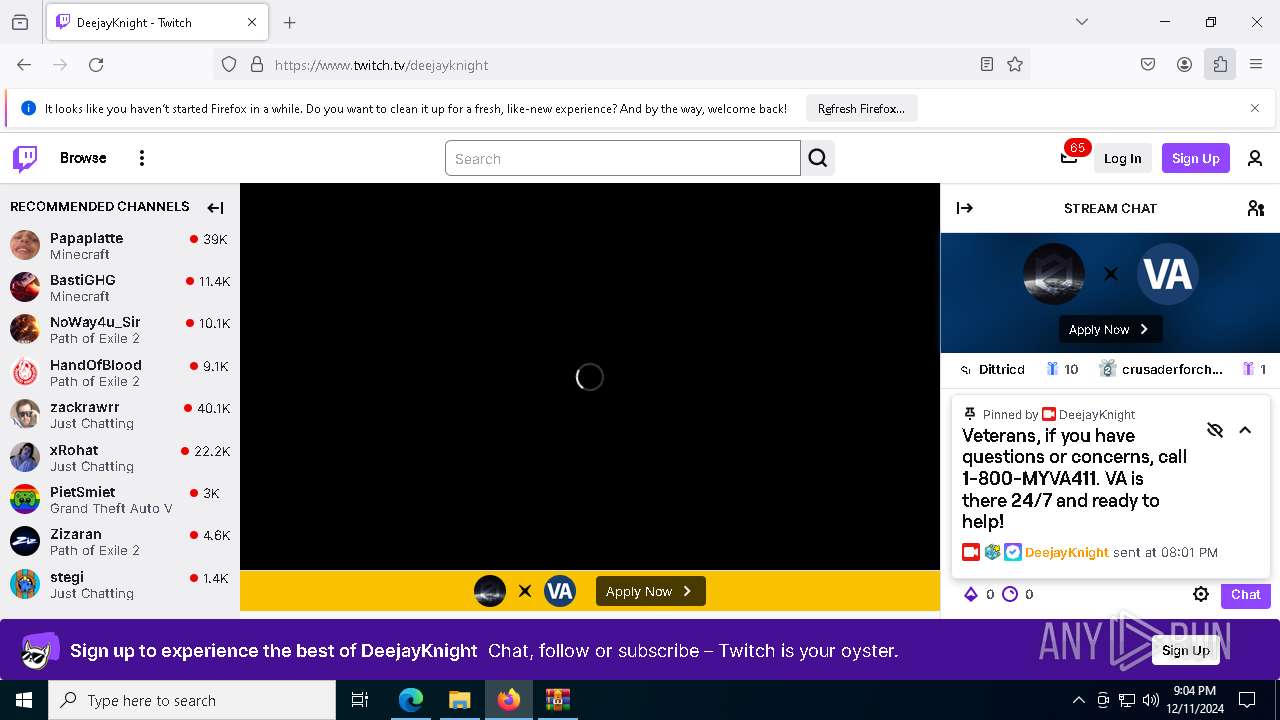Screen dimensions: 1280x720
Task: Open the Windows notification center
Action: click(1247, 700)
